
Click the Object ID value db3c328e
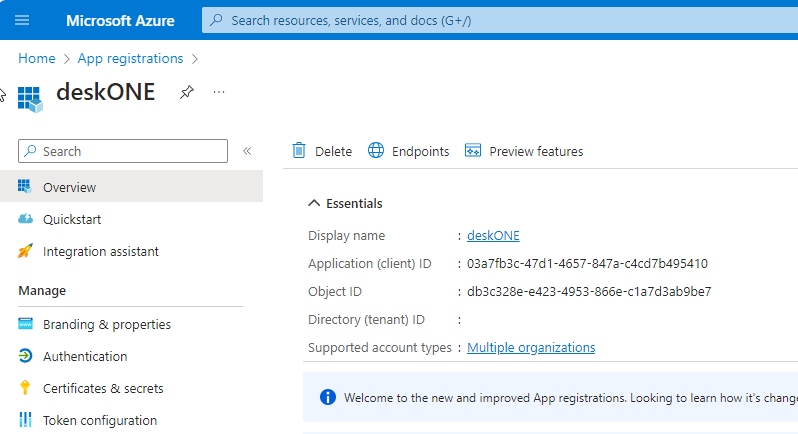click(589, 292)
